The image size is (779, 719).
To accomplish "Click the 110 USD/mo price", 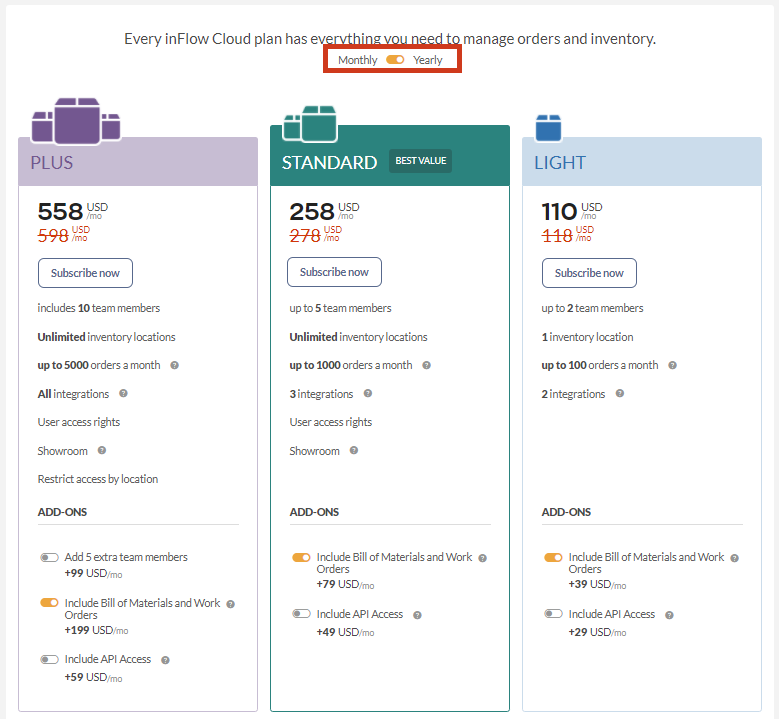I will 572,211.
